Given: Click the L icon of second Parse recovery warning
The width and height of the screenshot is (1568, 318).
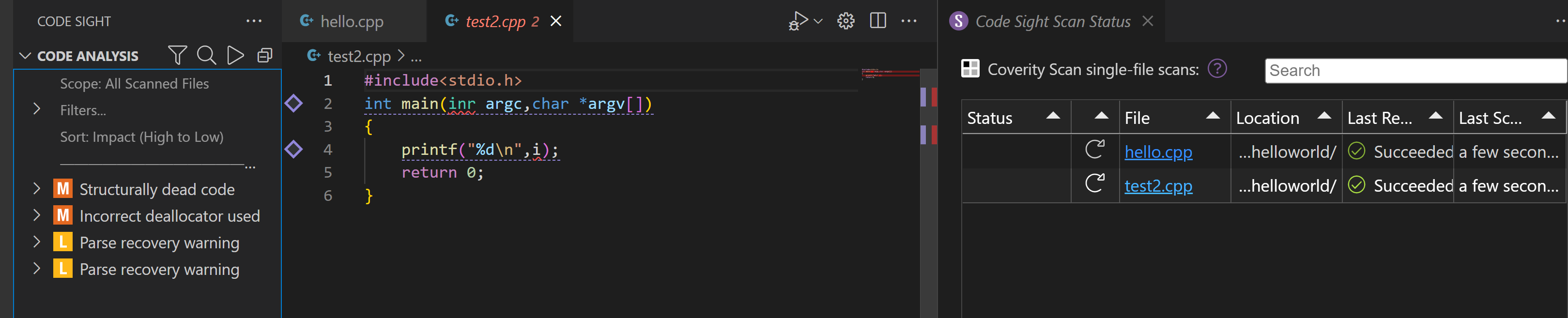Looking at the screenshot, I should tap(62, 269).
